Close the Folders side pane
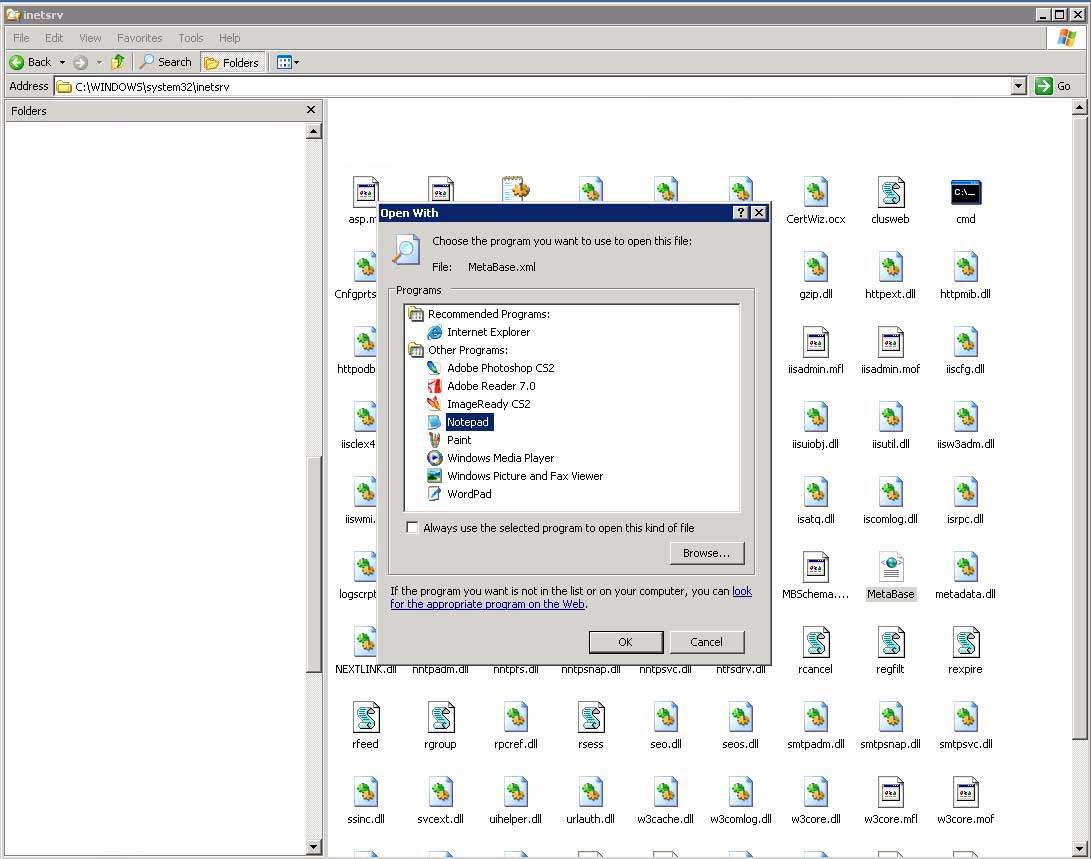This screenshot has width=1091, height=859. click(x=311, y=110)
